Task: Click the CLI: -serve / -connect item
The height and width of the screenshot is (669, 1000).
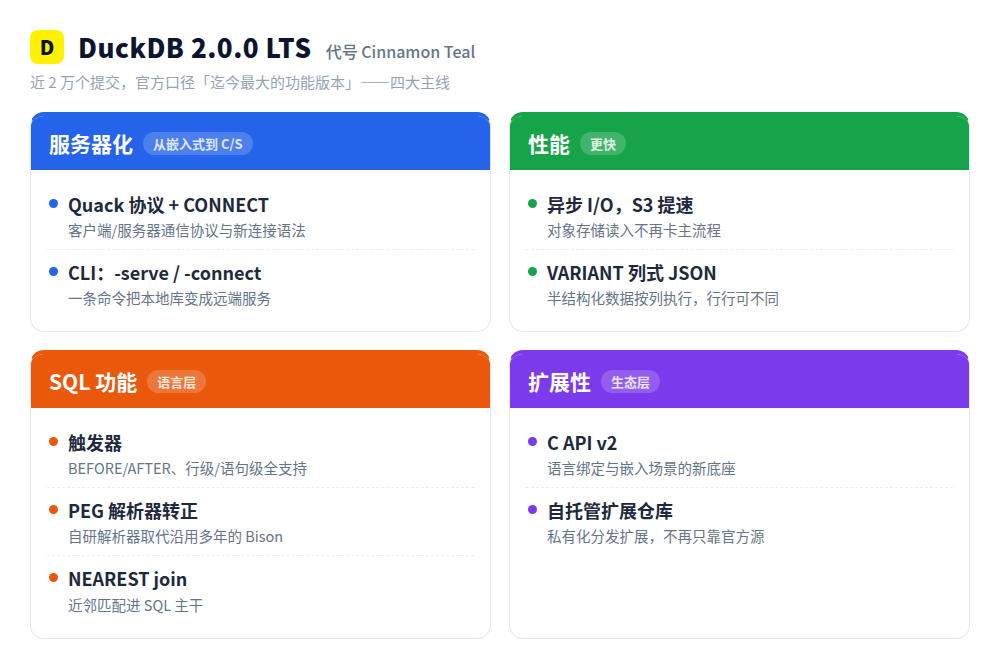Action: pos(165,274)
